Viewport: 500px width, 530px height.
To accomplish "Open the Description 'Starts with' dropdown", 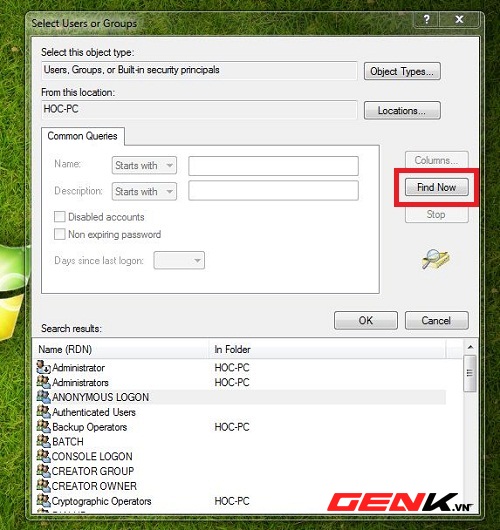I will click(x=144, y=191).
